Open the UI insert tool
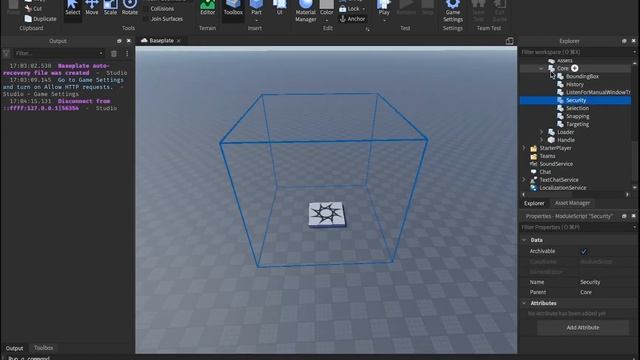This screenshot has width=640, height=360. pyautogui.click(x=280, y=8)
